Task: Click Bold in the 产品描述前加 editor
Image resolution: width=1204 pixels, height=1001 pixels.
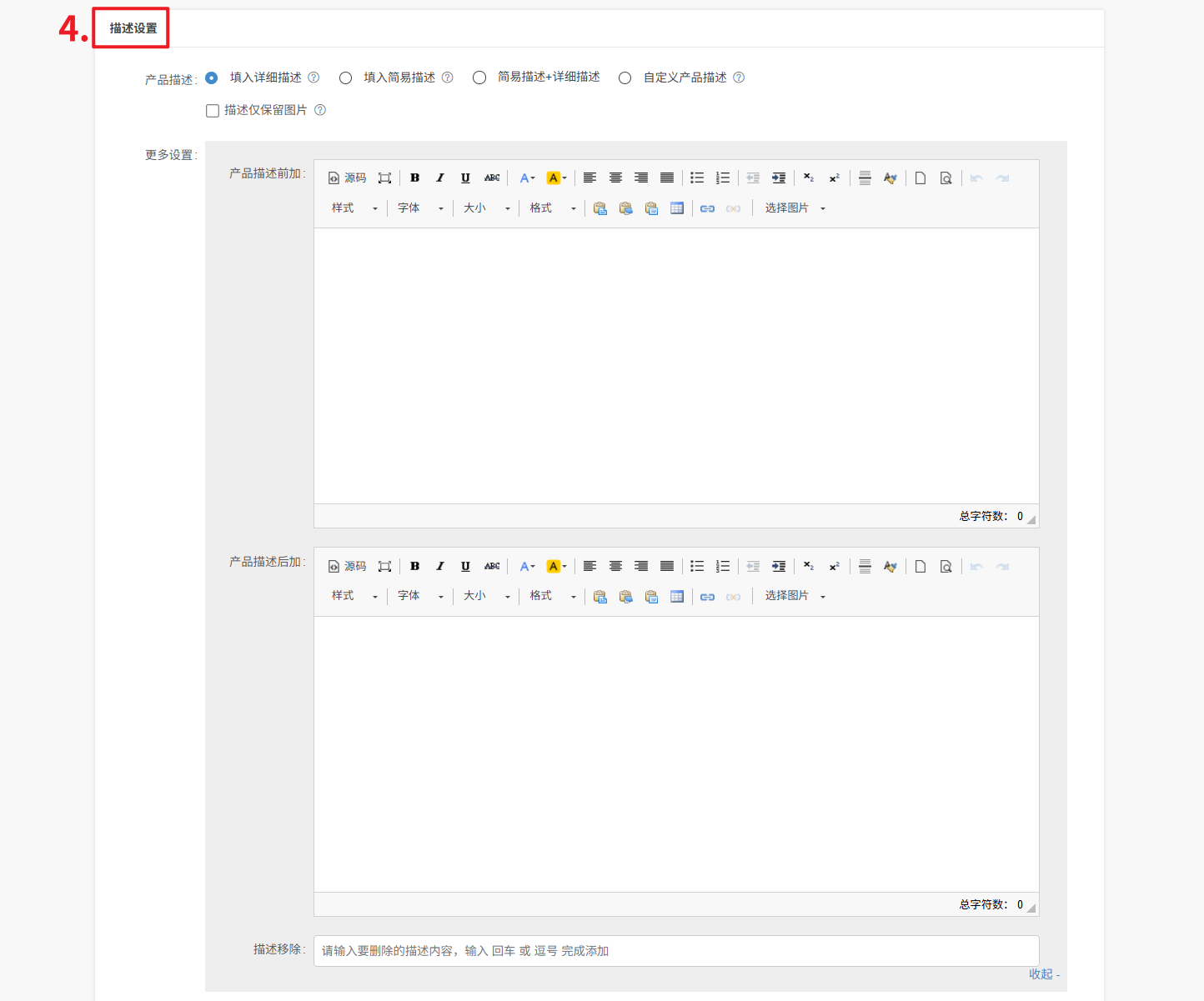Action: [x=414, y=178]
